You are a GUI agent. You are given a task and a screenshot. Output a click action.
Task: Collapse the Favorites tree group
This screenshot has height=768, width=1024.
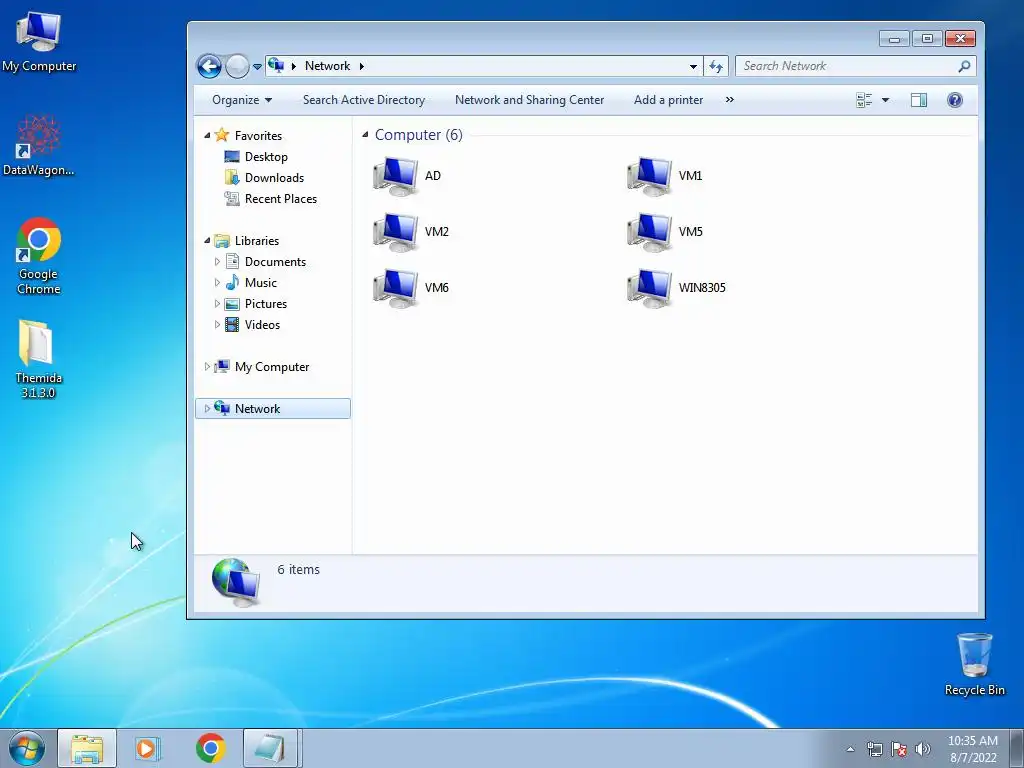[x=207, y=135]
